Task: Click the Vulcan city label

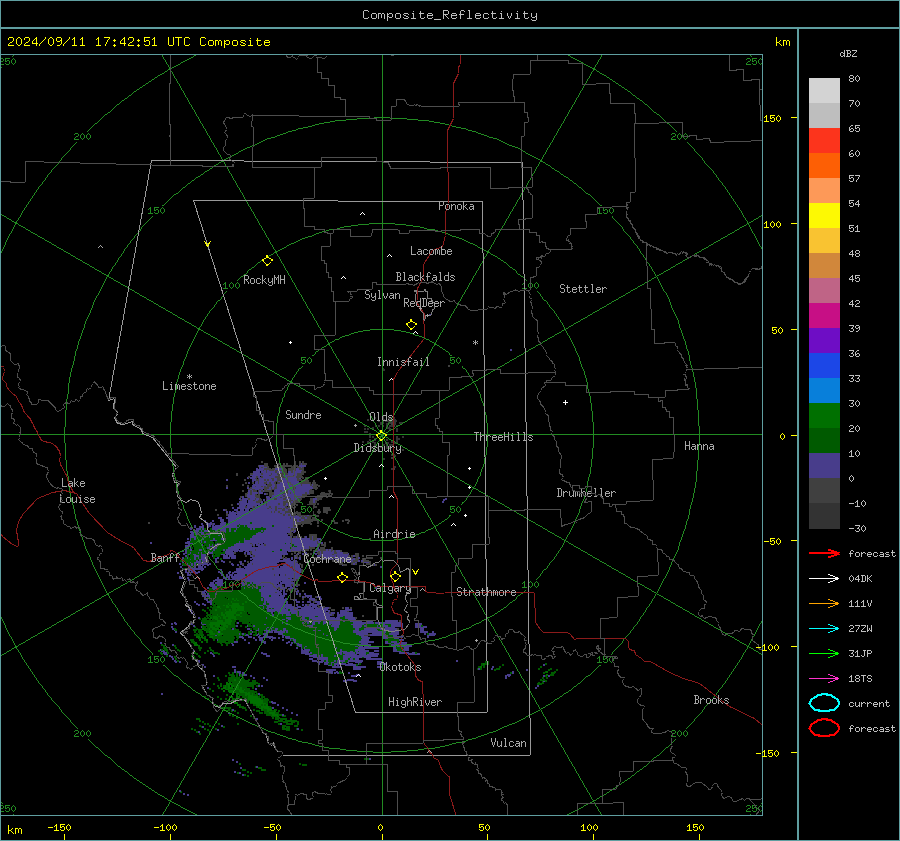Action: 509,743
